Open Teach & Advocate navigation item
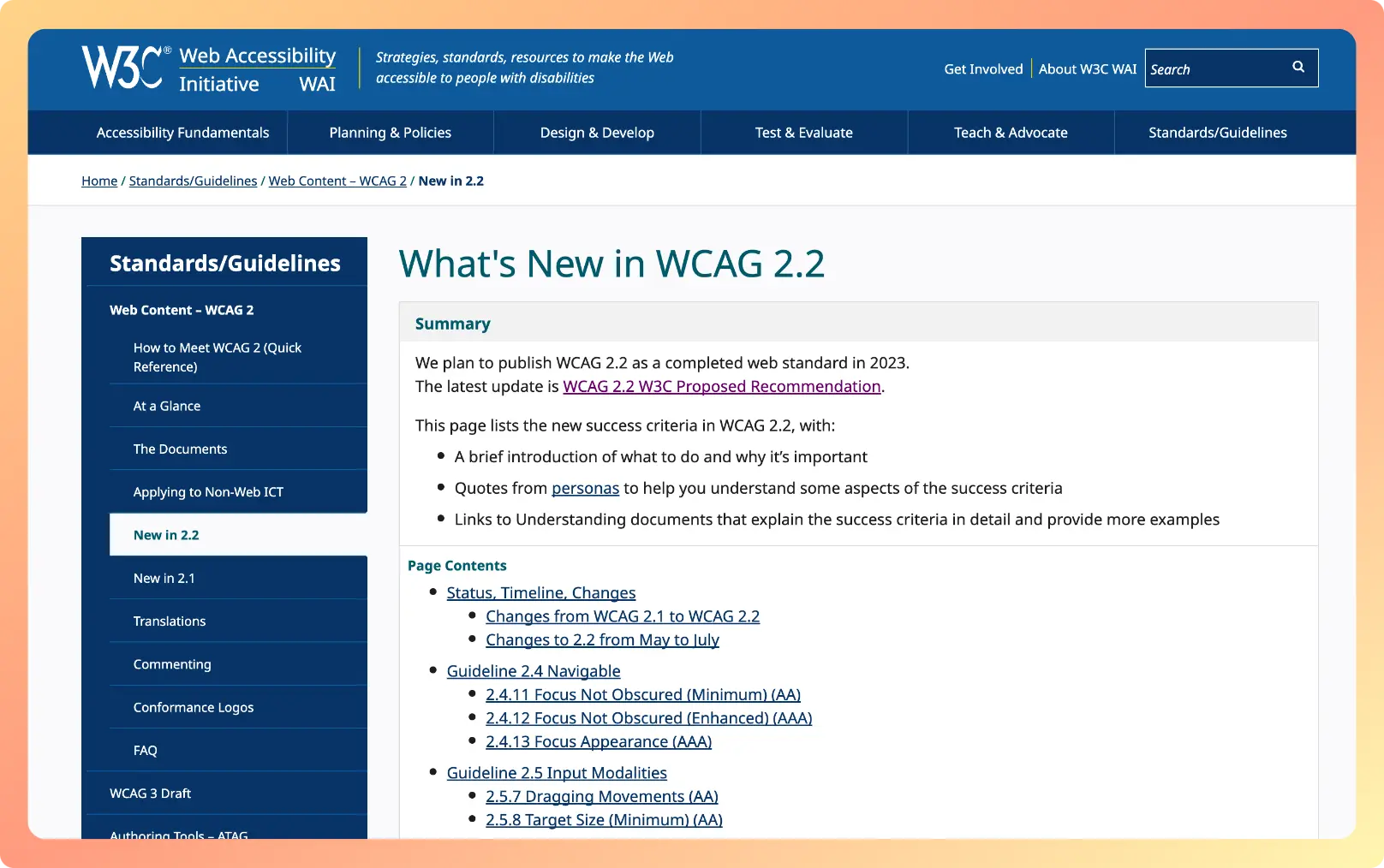 click(x=1011, y=133)
